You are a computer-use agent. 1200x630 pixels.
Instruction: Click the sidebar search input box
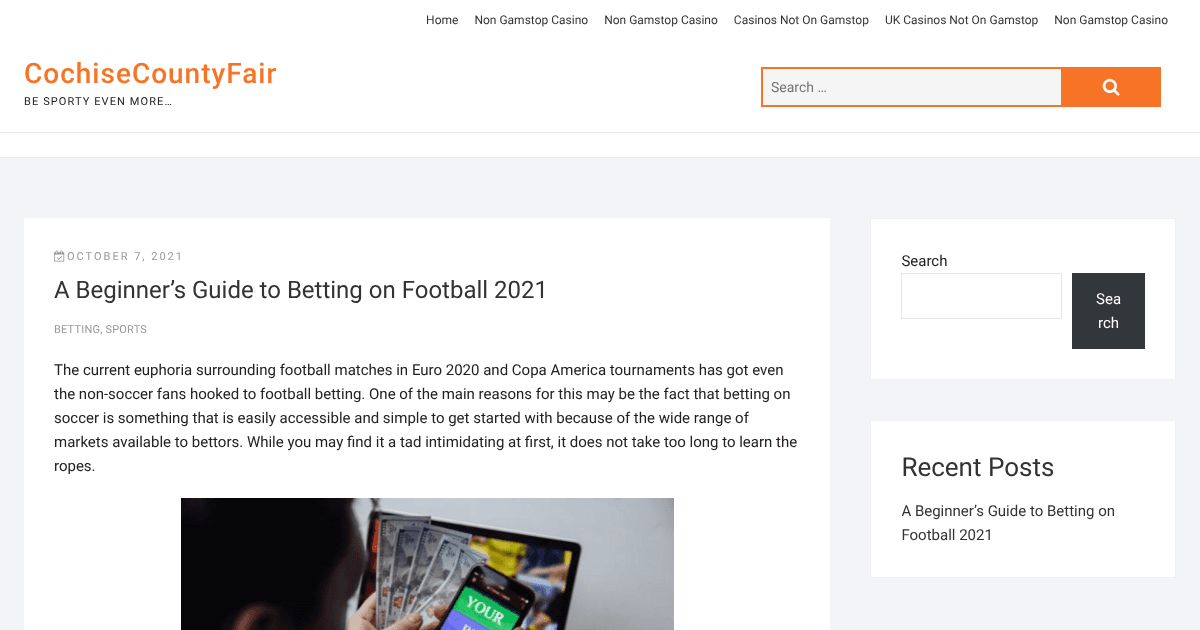981,296
